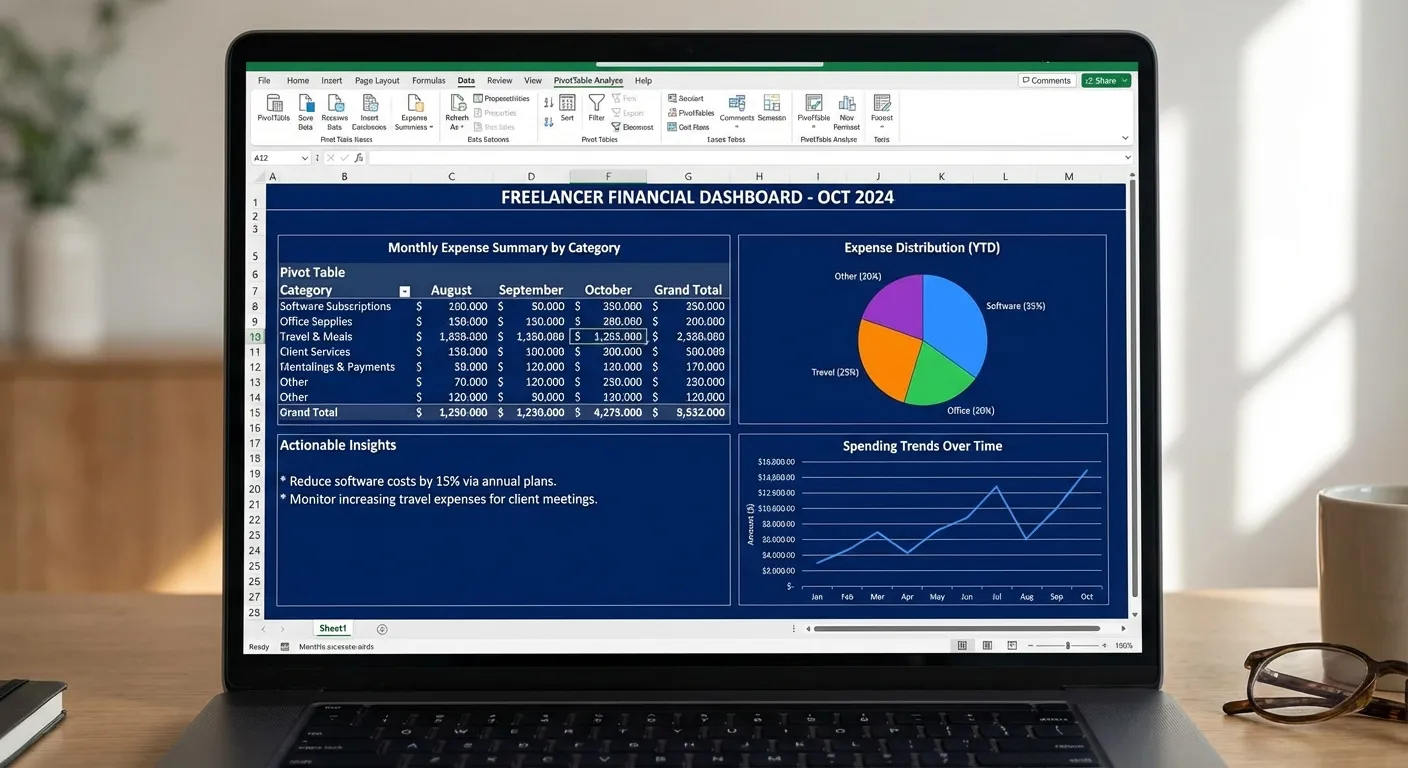Click the column F header

[x=608, y=176]
